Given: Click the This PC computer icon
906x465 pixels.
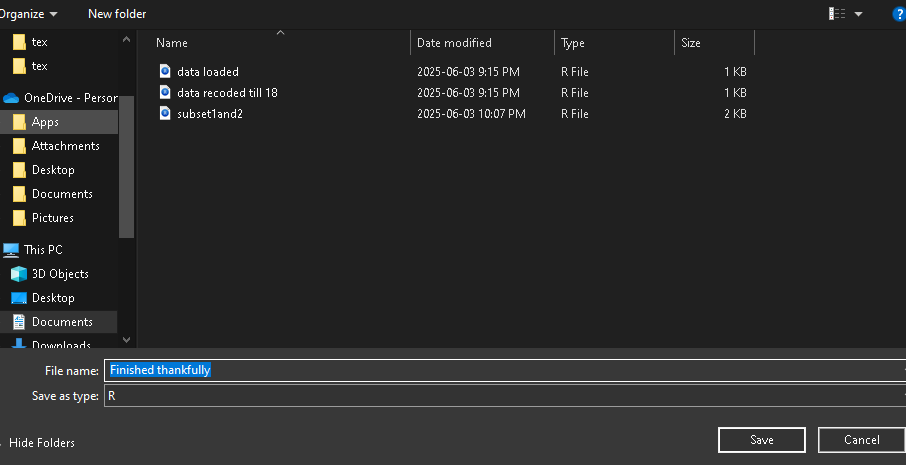Looking at the screenshot, I should tap(11, 250).
